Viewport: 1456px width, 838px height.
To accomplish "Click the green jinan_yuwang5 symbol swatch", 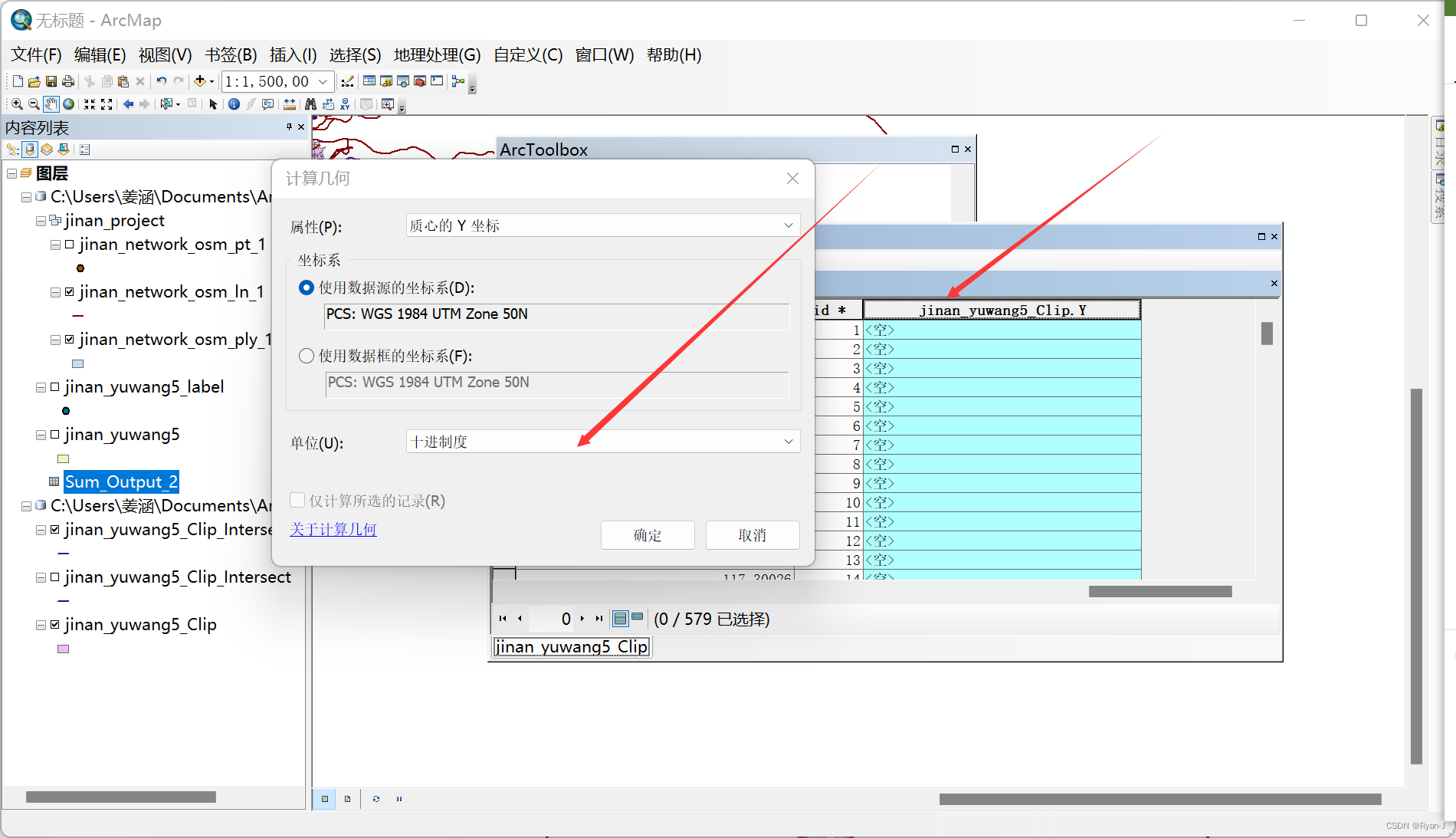I will click(64, 458).
